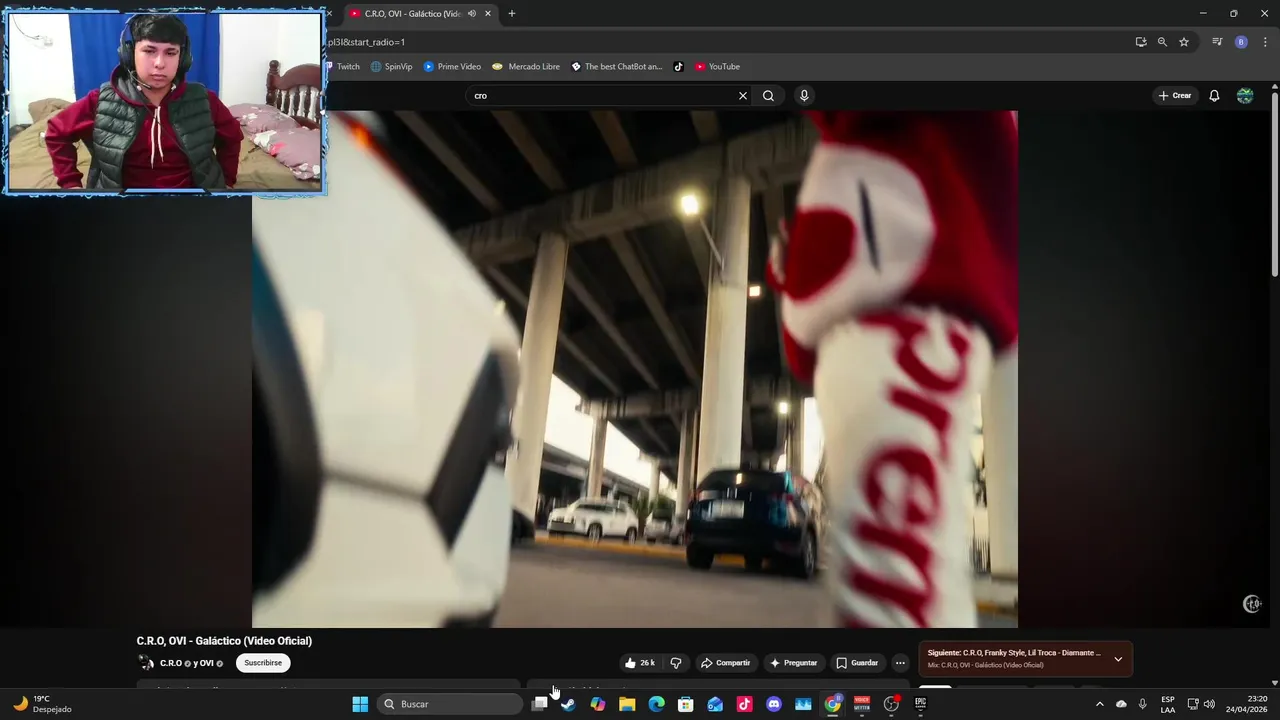Change ESP LAA input language

pos(1168,704)
